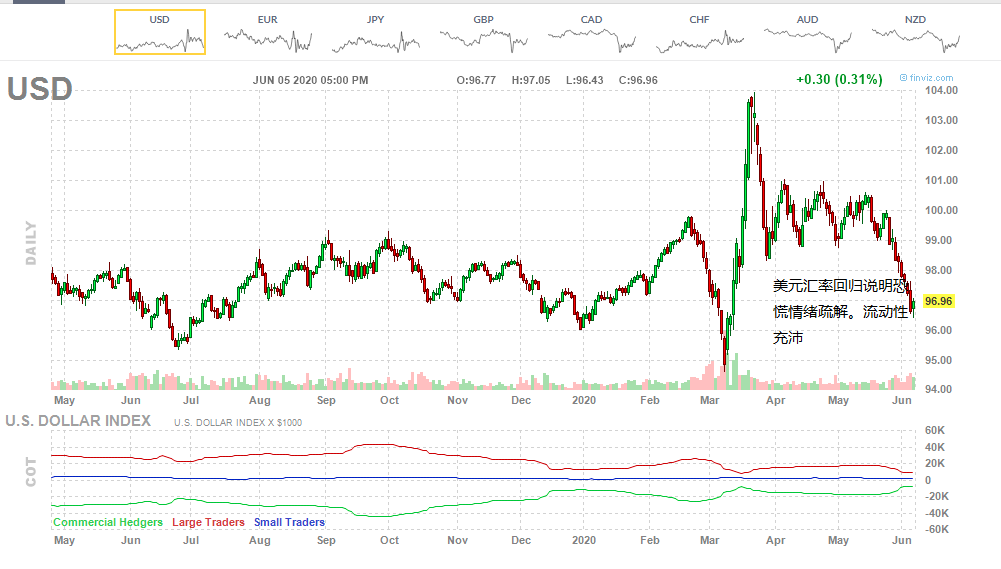Select the high value H:97.05
The image size is (1001, 569).
tap(531, 80)
